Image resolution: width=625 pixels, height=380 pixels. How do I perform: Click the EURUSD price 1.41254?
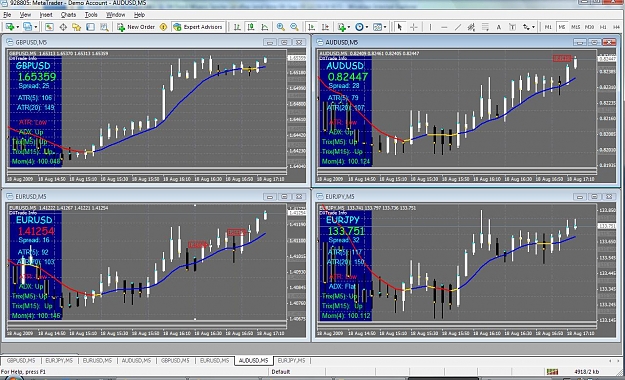click(x=36, y=231)
